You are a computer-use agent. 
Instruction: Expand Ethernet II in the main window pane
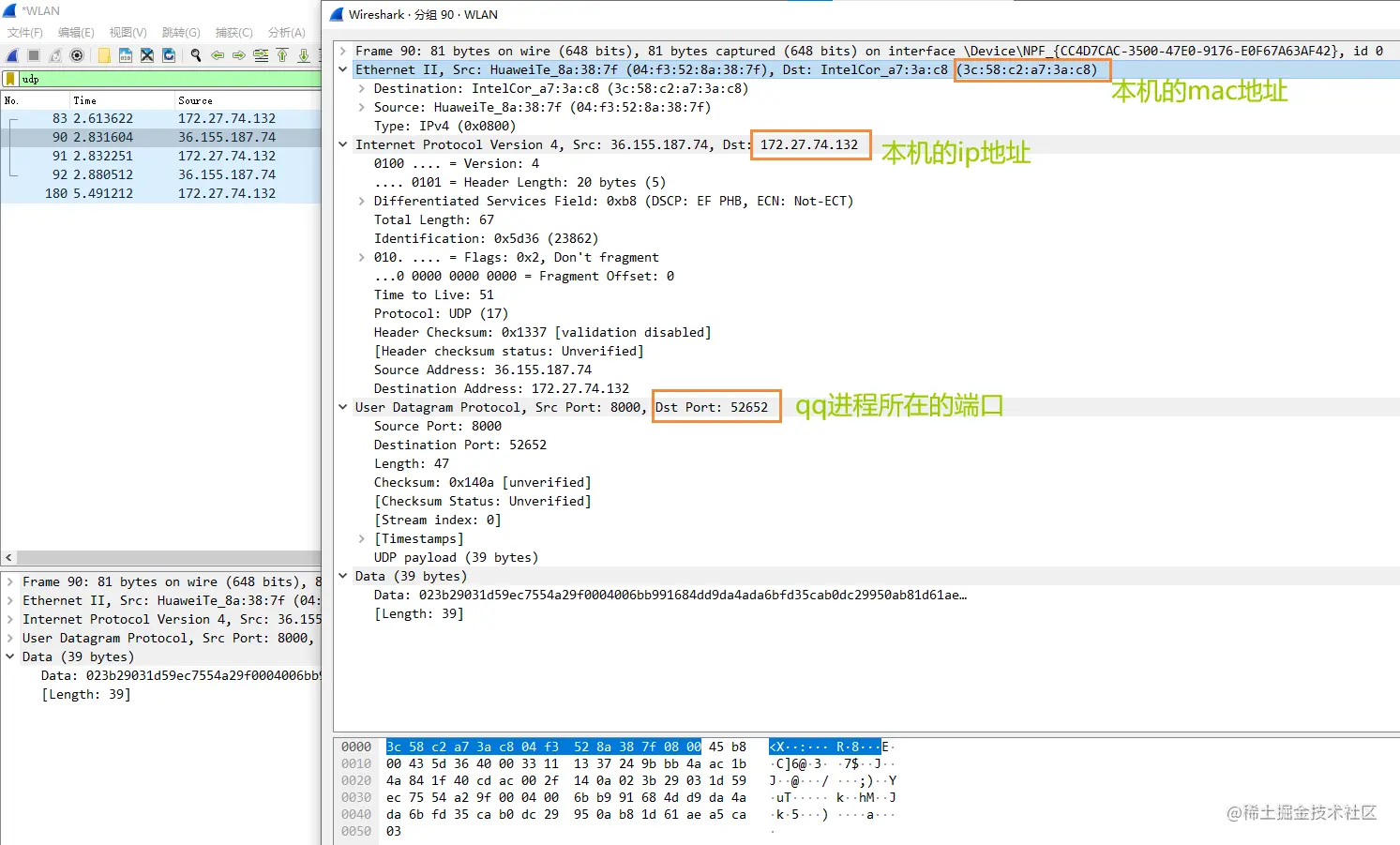tap(10, 600)
